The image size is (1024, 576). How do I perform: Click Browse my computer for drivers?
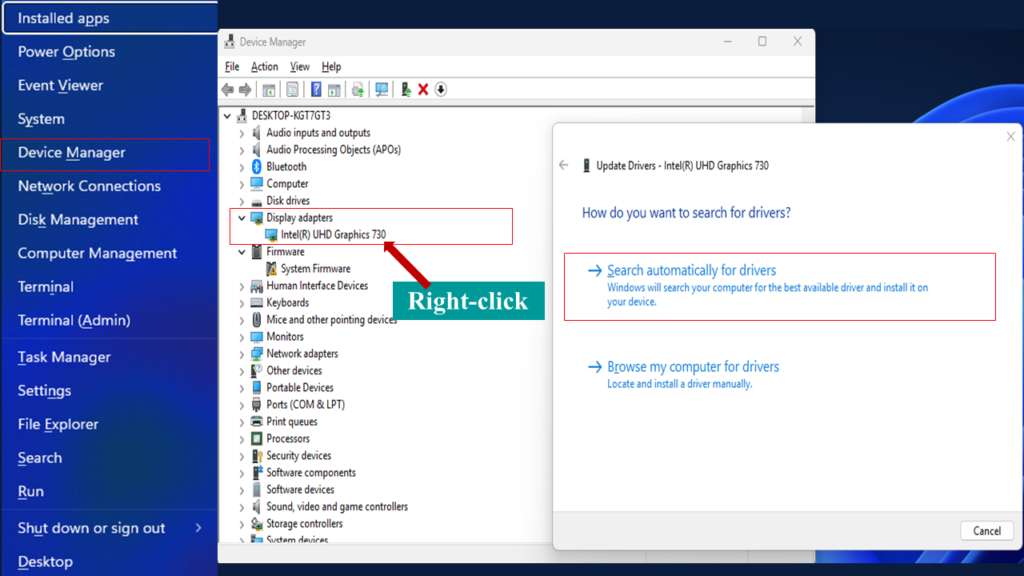[693, 367]
